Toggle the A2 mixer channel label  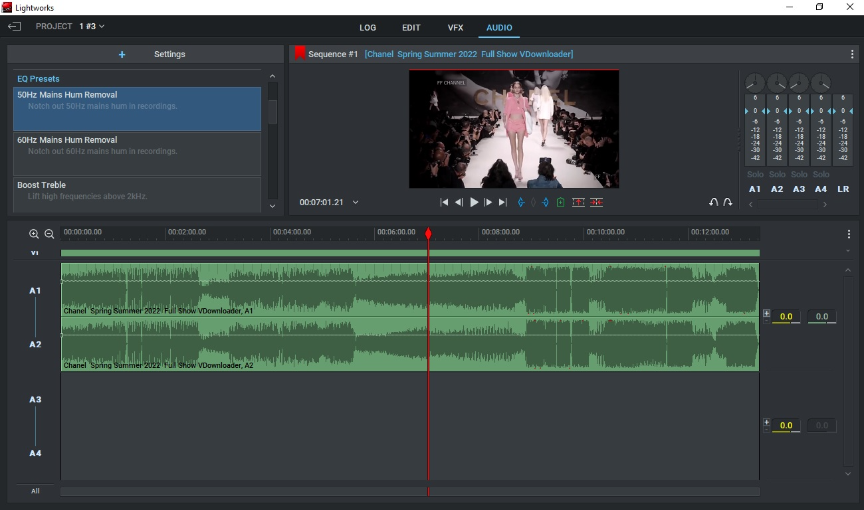click(777, 189)
